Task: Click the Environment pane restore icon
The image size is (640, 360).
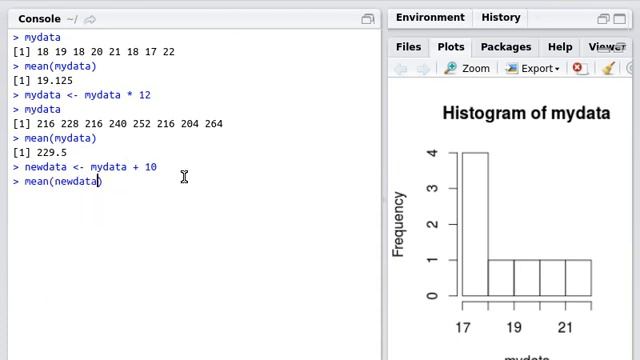Action: coord(603,19)
